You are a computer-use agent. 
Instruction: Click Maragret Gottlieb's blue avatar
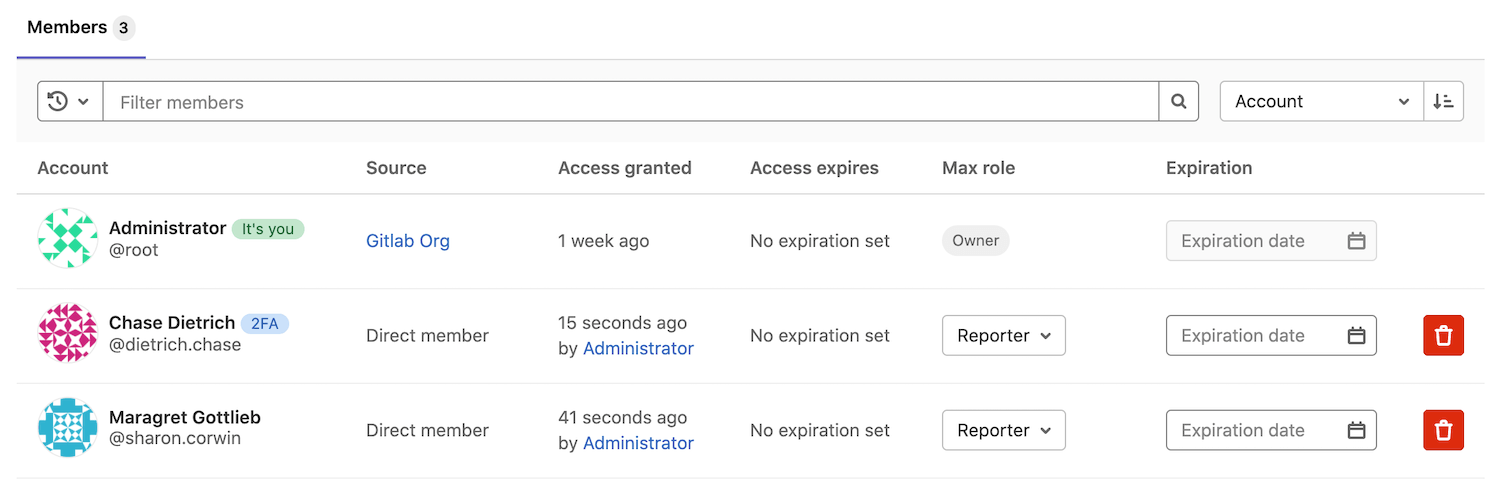click(67, 428)
